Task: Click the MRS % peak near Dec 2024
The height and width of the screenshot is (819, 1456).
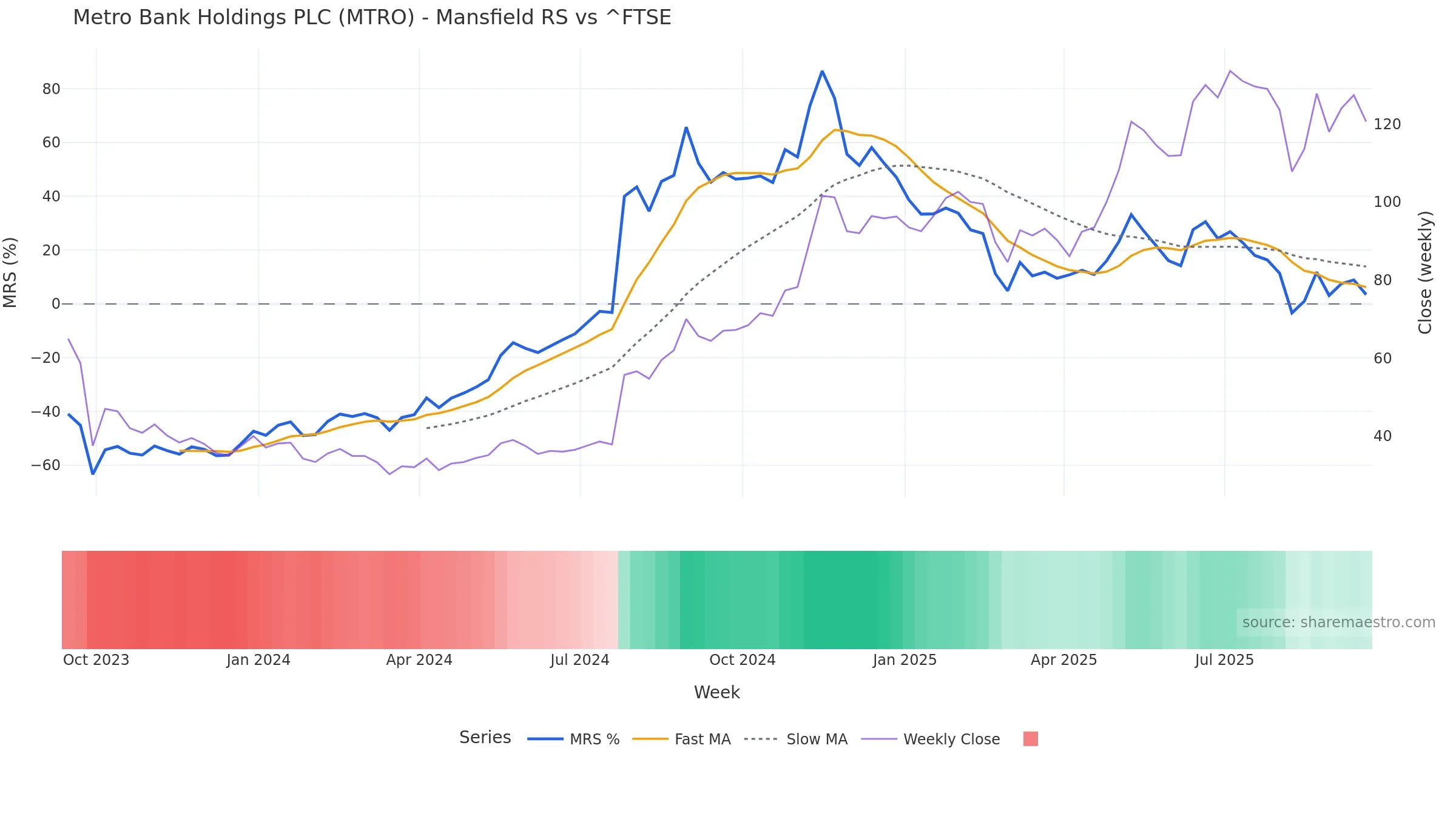Action: point(822,72)
